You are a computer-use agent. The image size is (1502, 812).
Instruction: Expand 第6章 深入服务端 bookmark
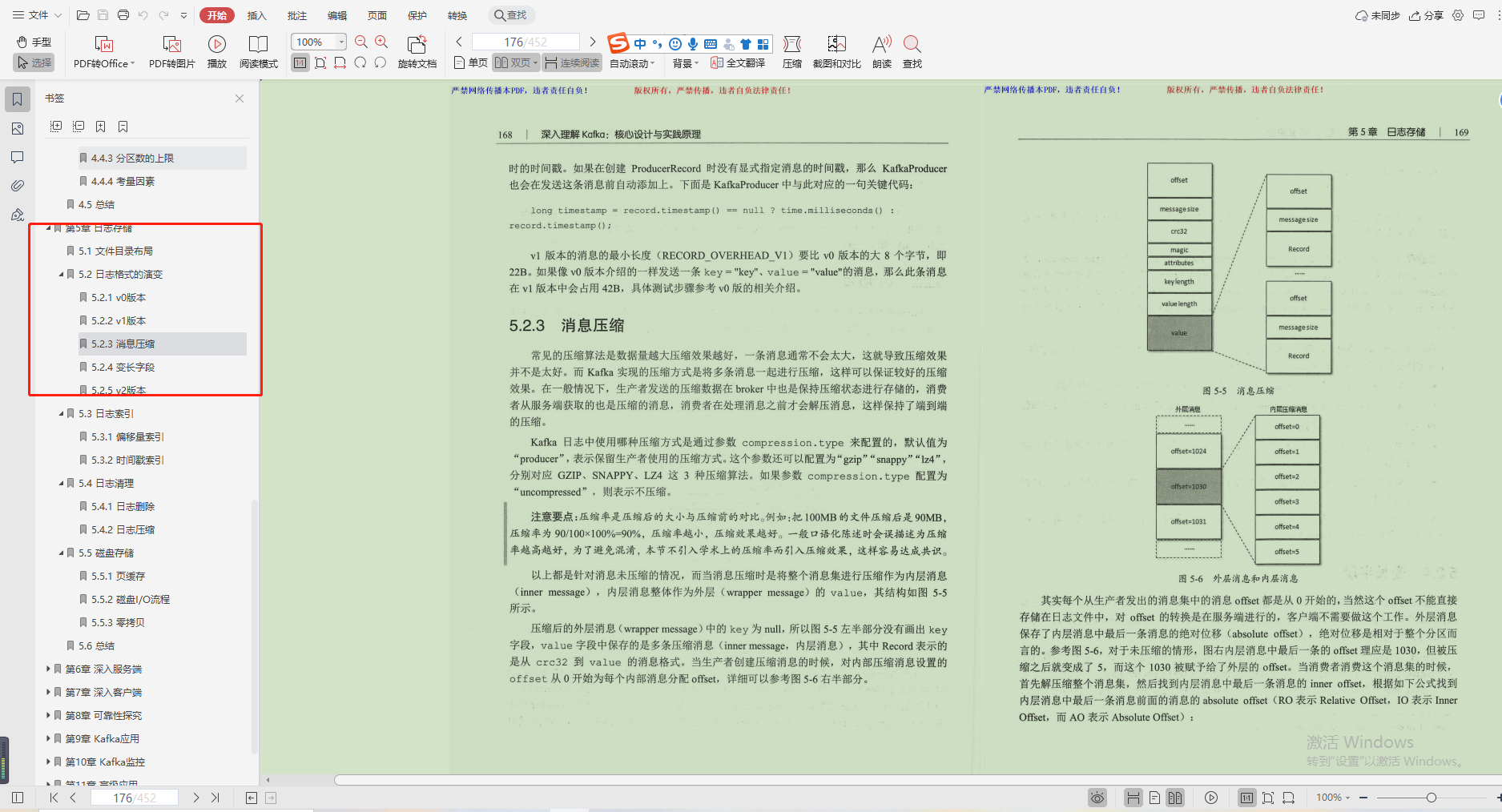click(48, 669)
